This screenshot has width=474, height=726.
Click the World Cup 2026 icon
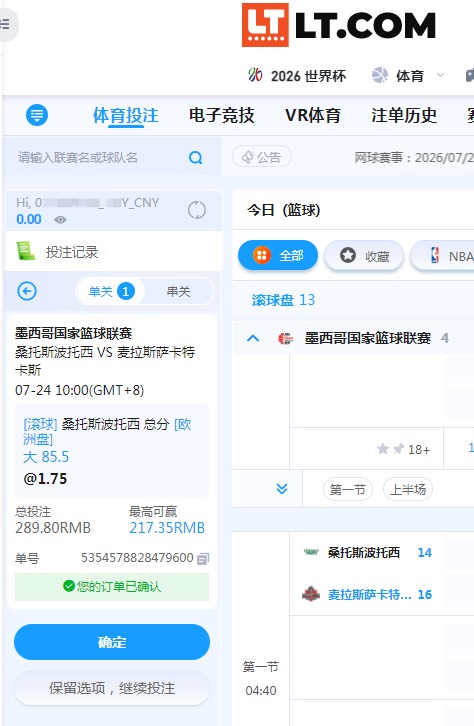point(255,75)
